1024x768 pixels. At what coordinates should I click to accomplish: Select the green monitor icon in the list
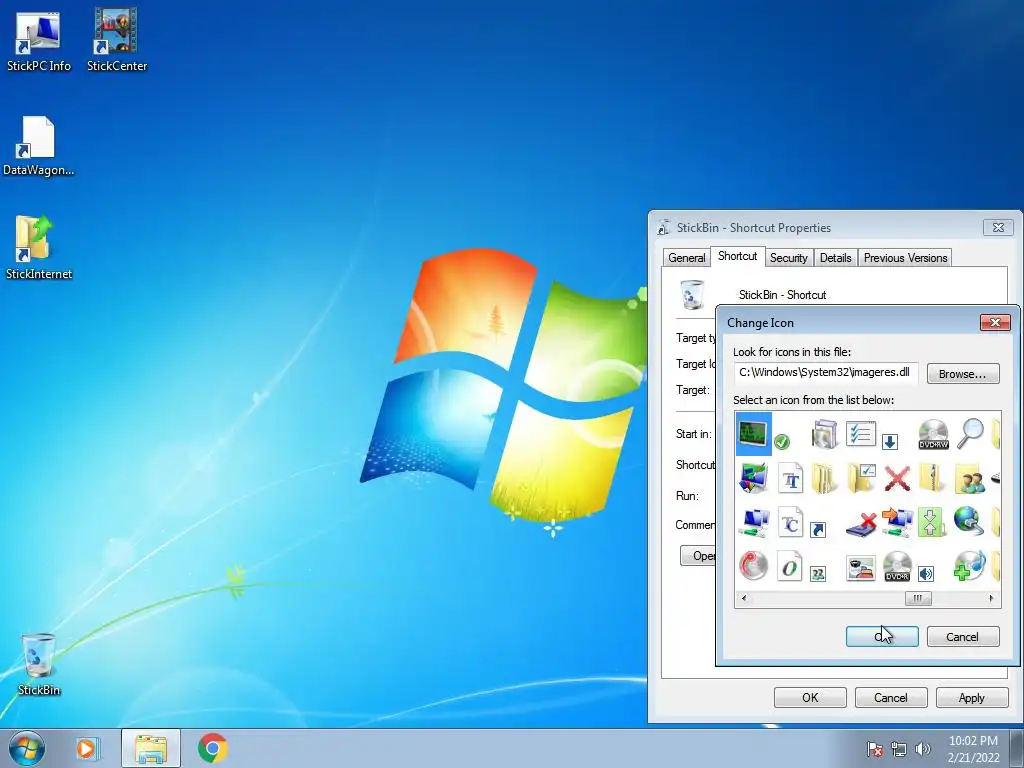pyautogui.click(x=753, y=434)
